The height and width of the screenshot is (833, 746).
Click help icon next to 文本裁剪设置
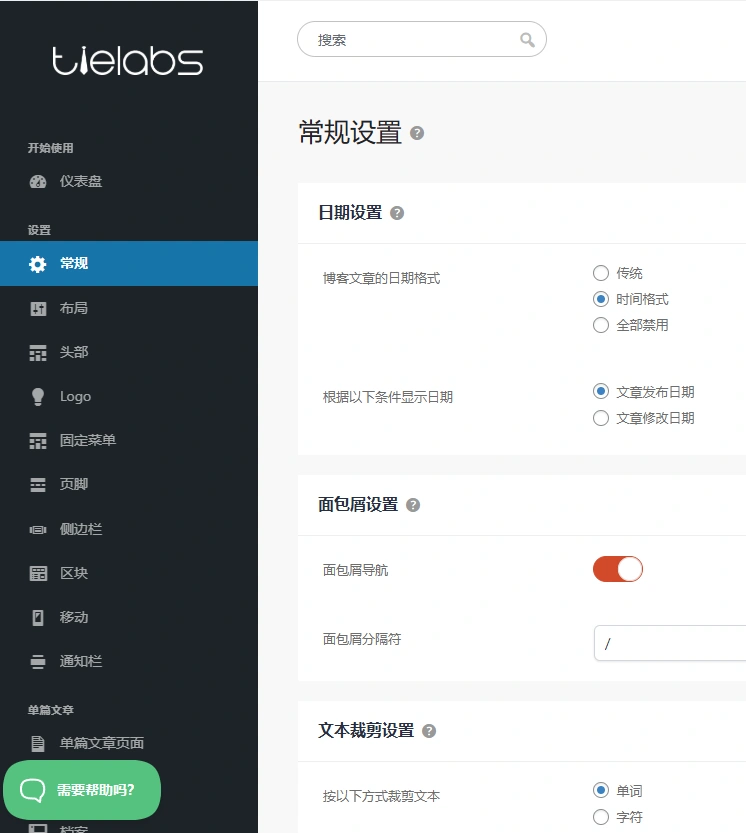429,732
